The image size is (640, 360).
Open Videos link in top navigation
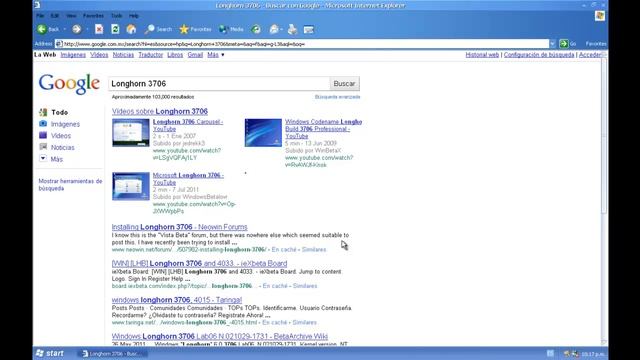[x=99, y=55]
